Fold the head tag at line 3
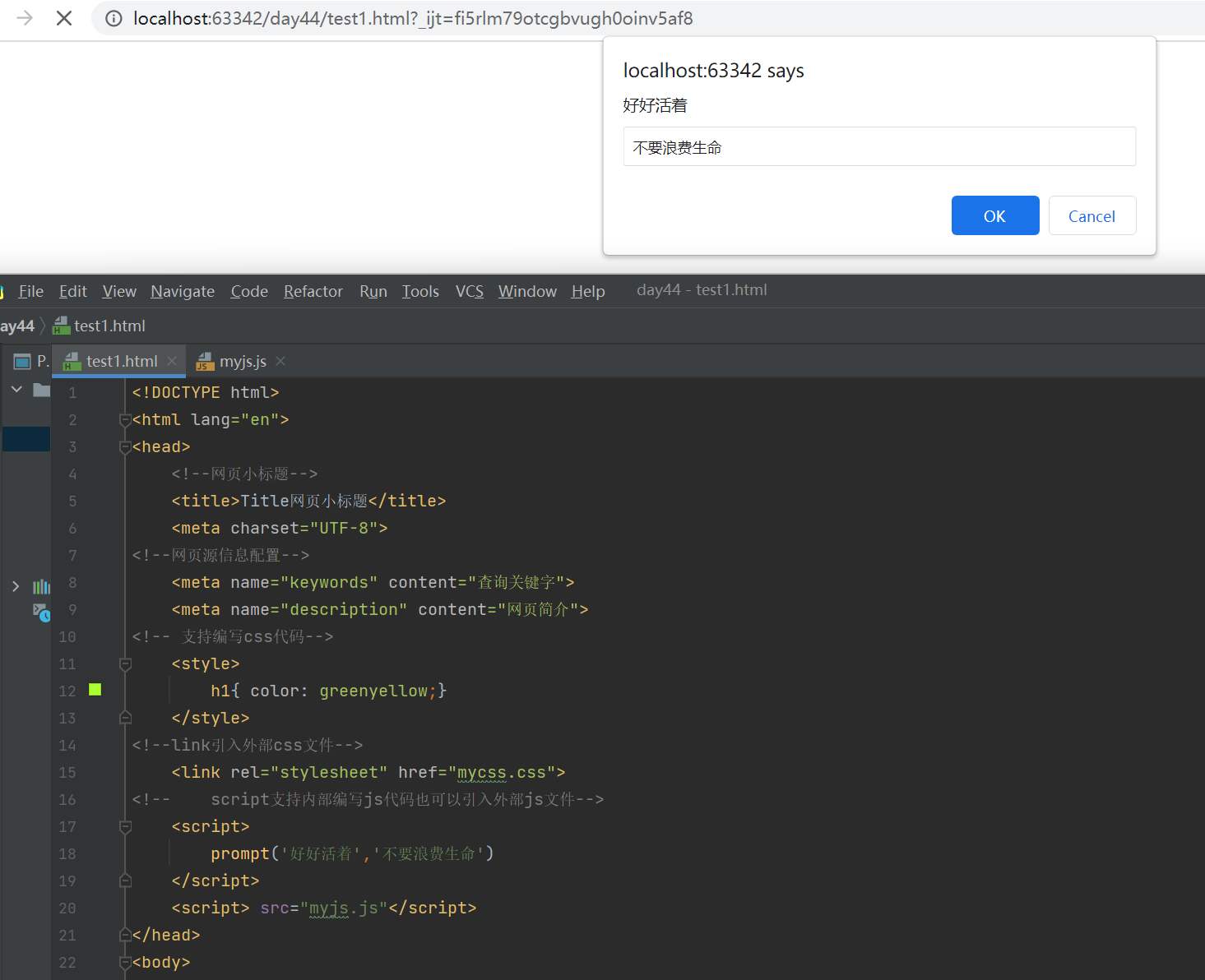Viewport: 1205px width, 980px height. tap(125, 447)
